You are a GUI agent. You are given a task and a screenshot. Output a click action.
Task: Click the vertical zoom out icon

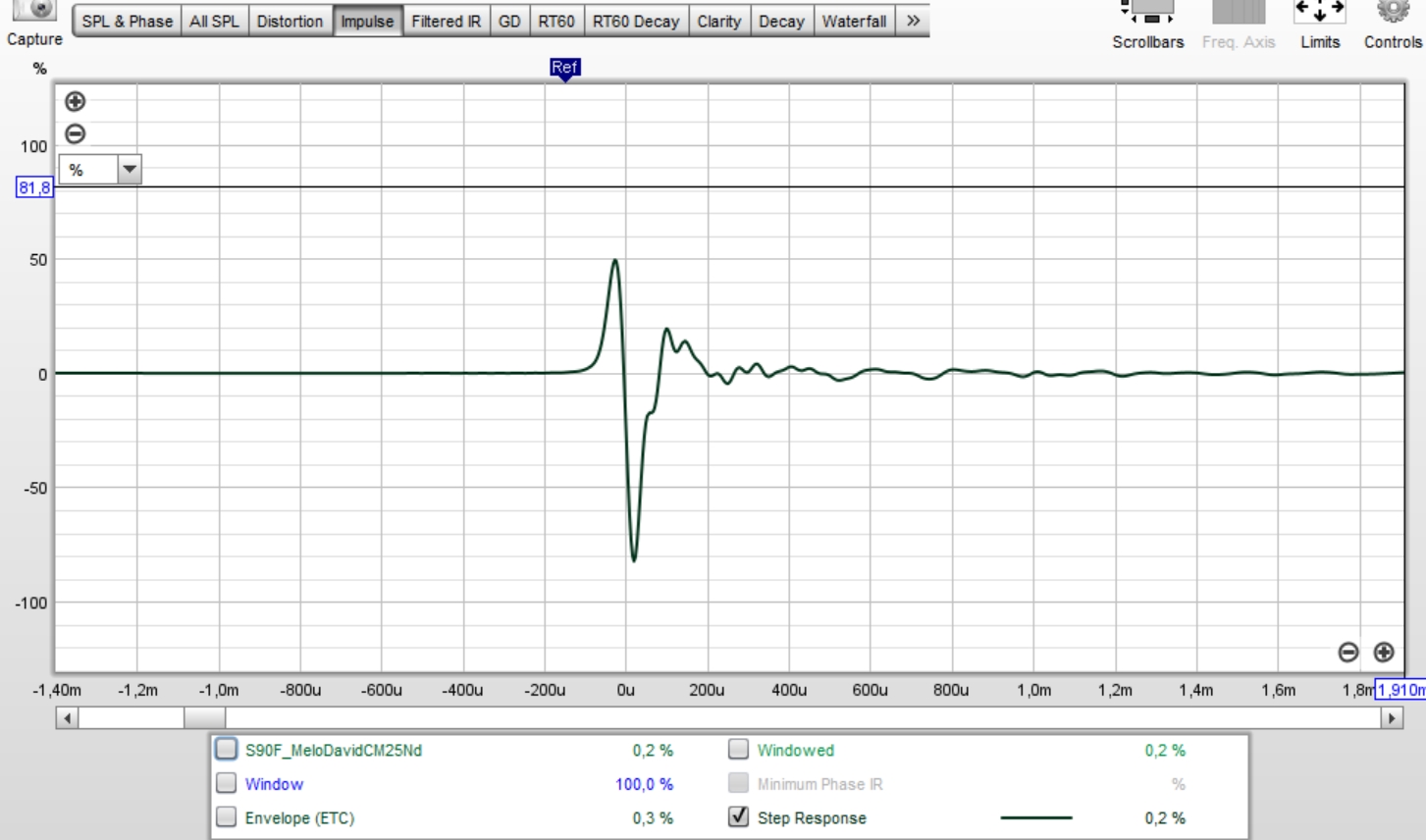pos(75,133)
